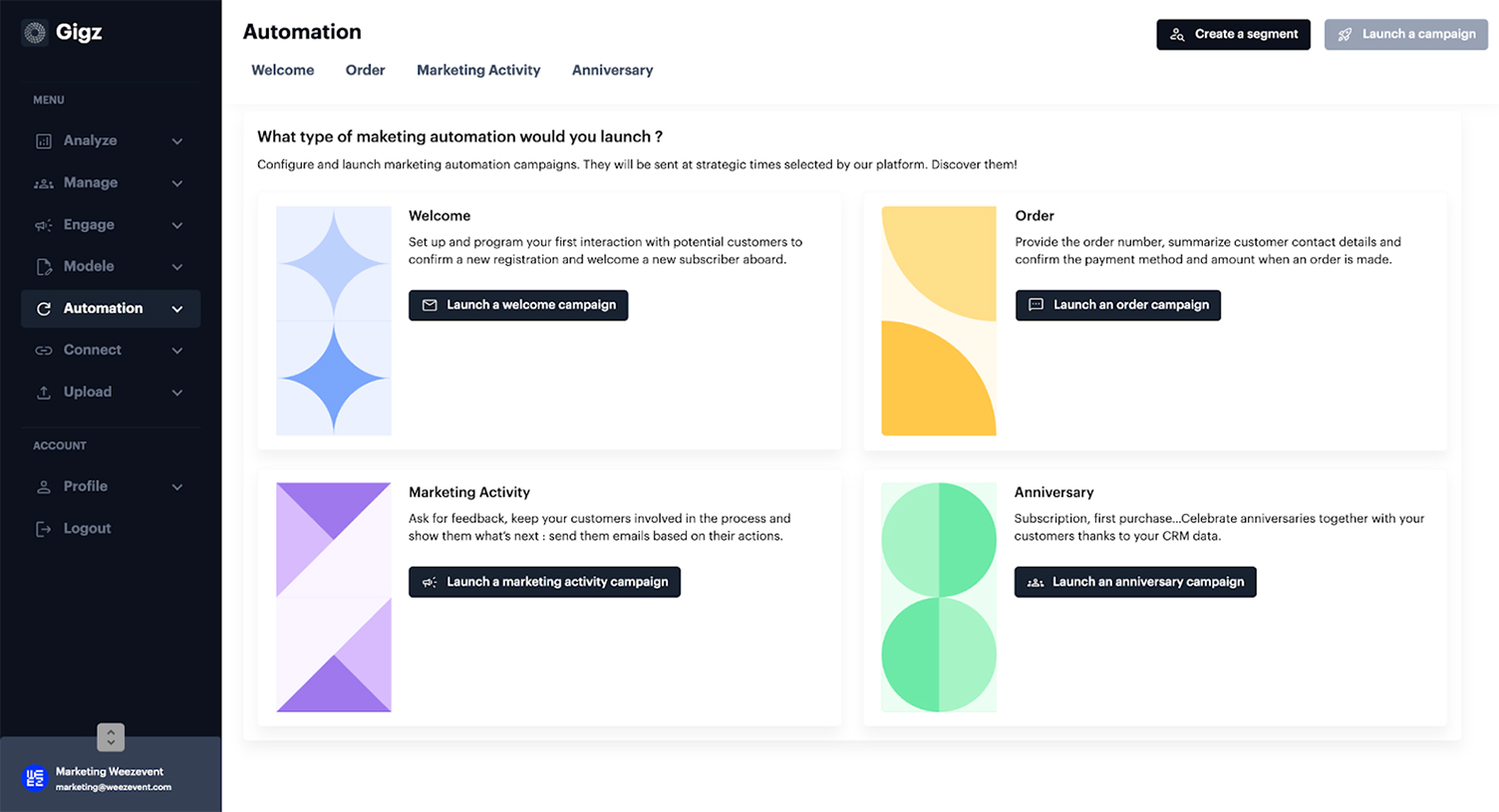Click the Profile person icon in sidebar
The width and height of the screenshot is (1499, 812).
[x=44, y=487]
